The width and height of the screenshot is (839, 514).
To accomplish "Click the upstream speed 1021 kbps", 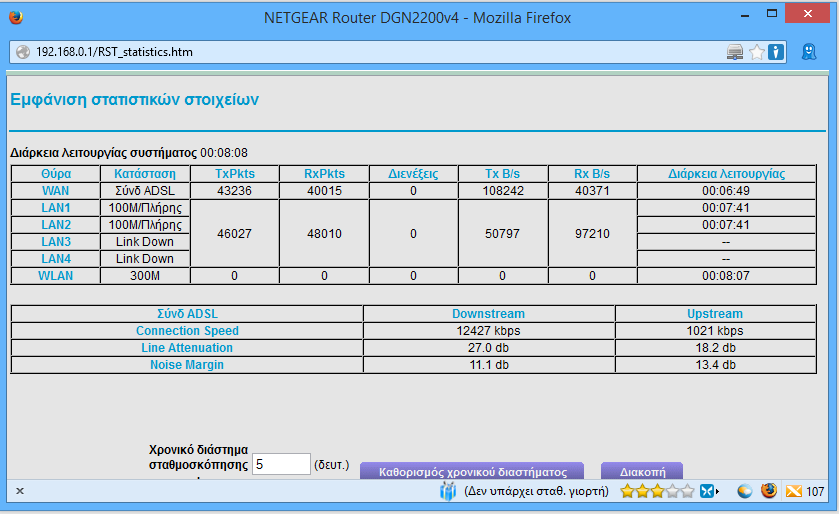I will (x=715, y=331).
